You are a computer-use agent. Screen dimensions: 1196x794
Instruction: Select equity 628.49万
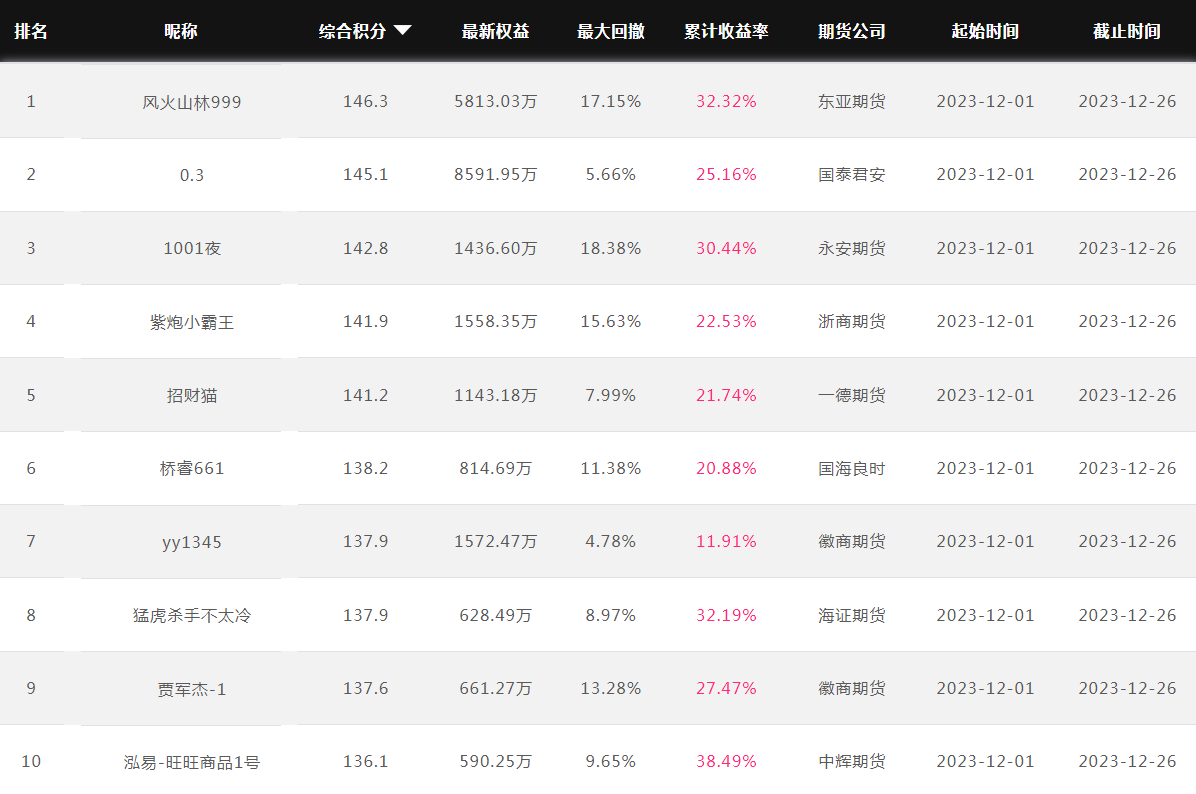496,616
